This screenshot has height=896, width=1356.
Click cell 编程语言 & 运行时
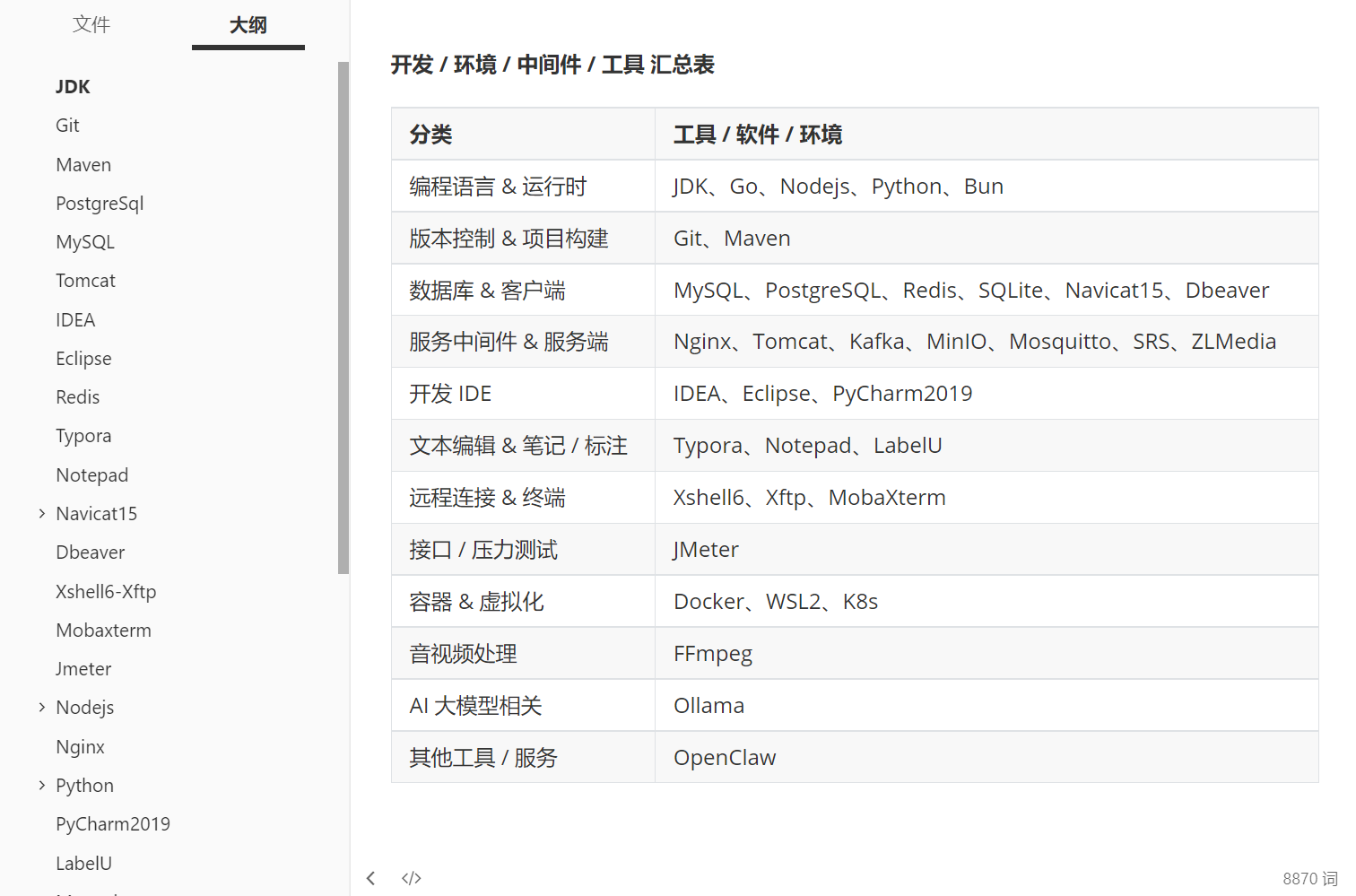(524, 187)
